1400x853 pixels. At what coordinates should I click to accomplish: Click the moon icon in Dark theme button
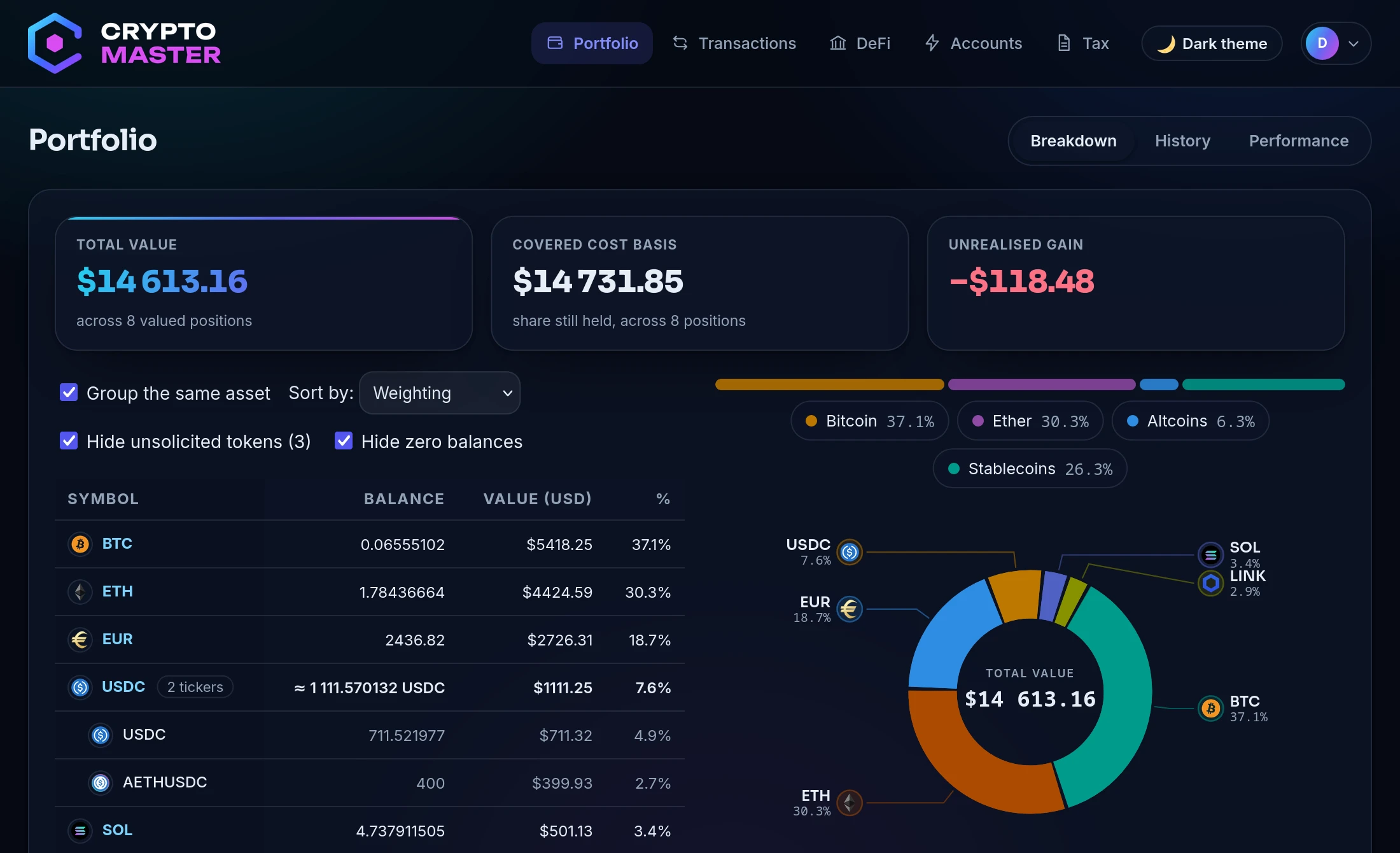click(x=1165, y=44)
